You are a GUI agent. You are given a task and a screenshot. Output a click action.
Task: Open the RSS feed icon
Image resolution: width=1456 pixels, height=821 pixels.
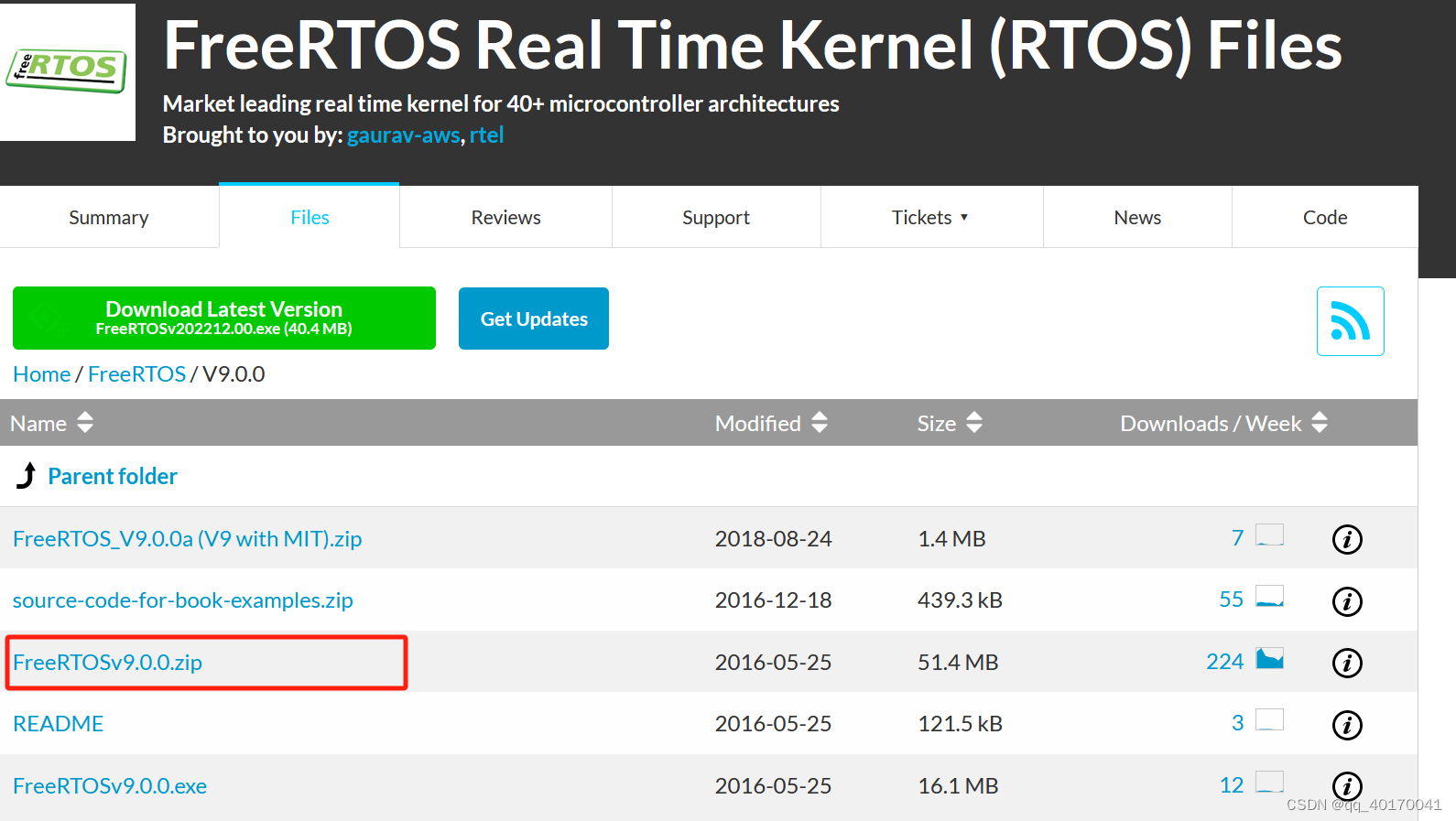coord(1350,321)
